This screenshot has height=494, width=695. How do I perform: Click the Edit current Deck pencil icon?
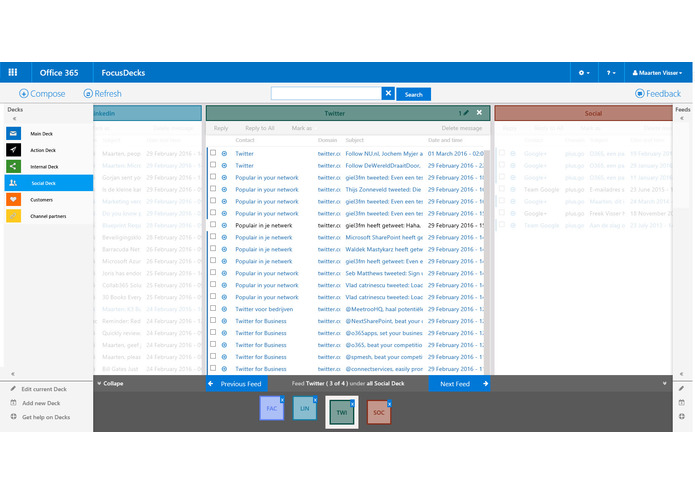(13, 389)
